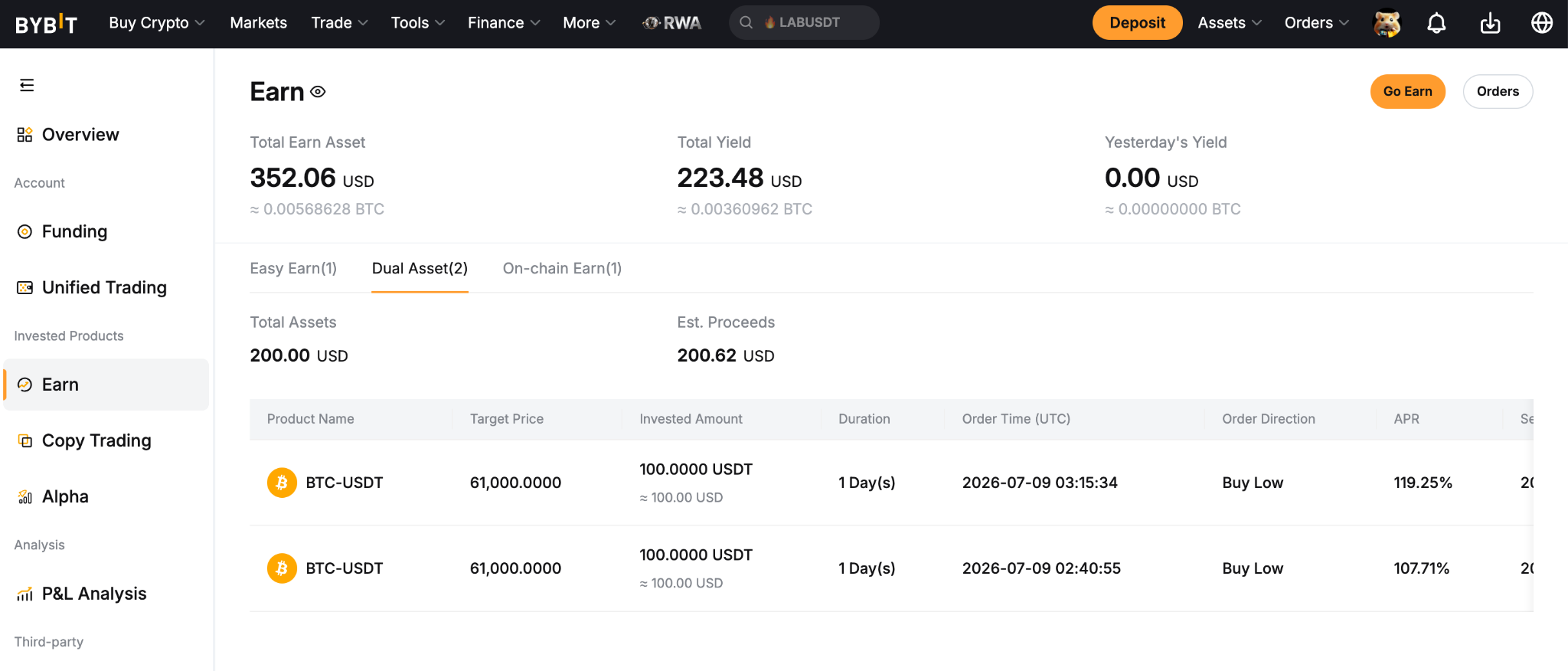This screenshot has width=1568, height=671.
Task: Click the orange Deposit button
Action: tap(1137, 23)
